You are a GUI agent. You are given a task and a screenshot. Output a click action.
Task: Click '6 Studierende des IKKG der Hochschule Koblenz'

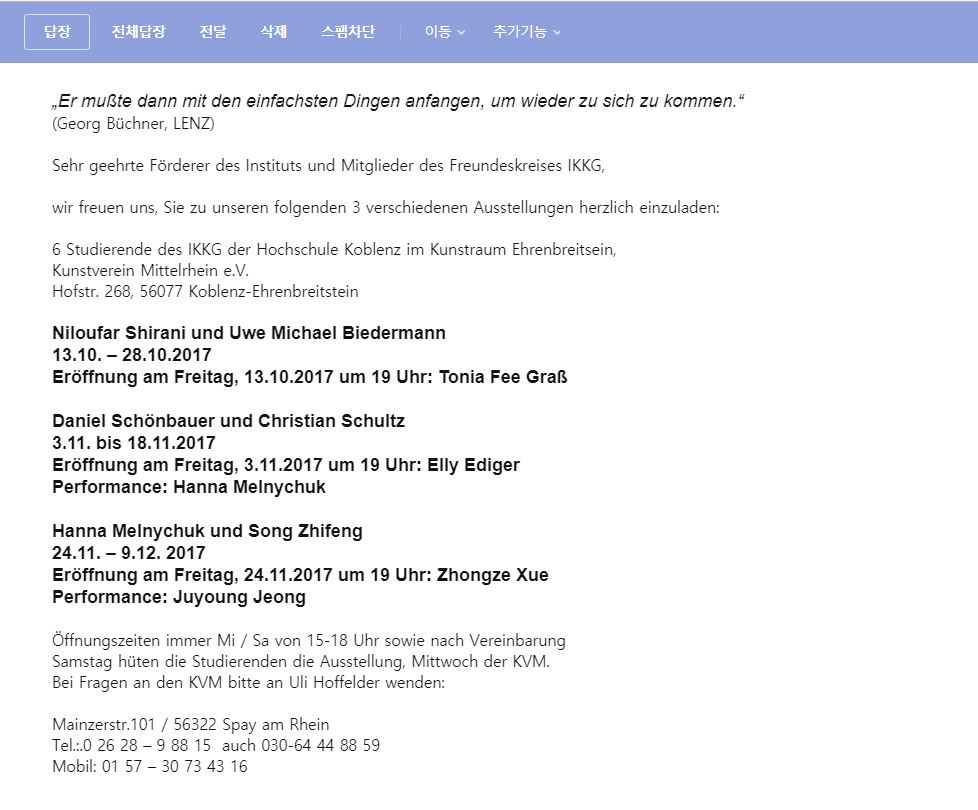[x=334, y=249]
